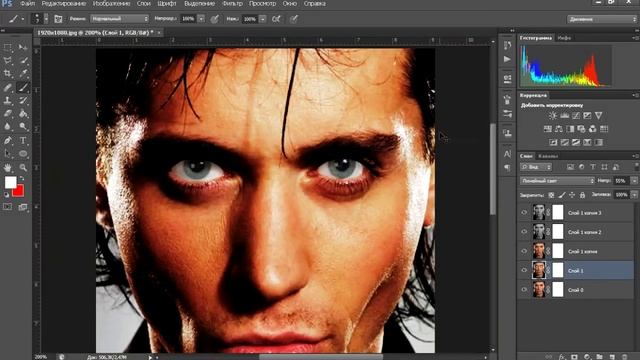Add a Photo Filter adjustment
Screen dimensions: 640x360
(x=581, y=129)
